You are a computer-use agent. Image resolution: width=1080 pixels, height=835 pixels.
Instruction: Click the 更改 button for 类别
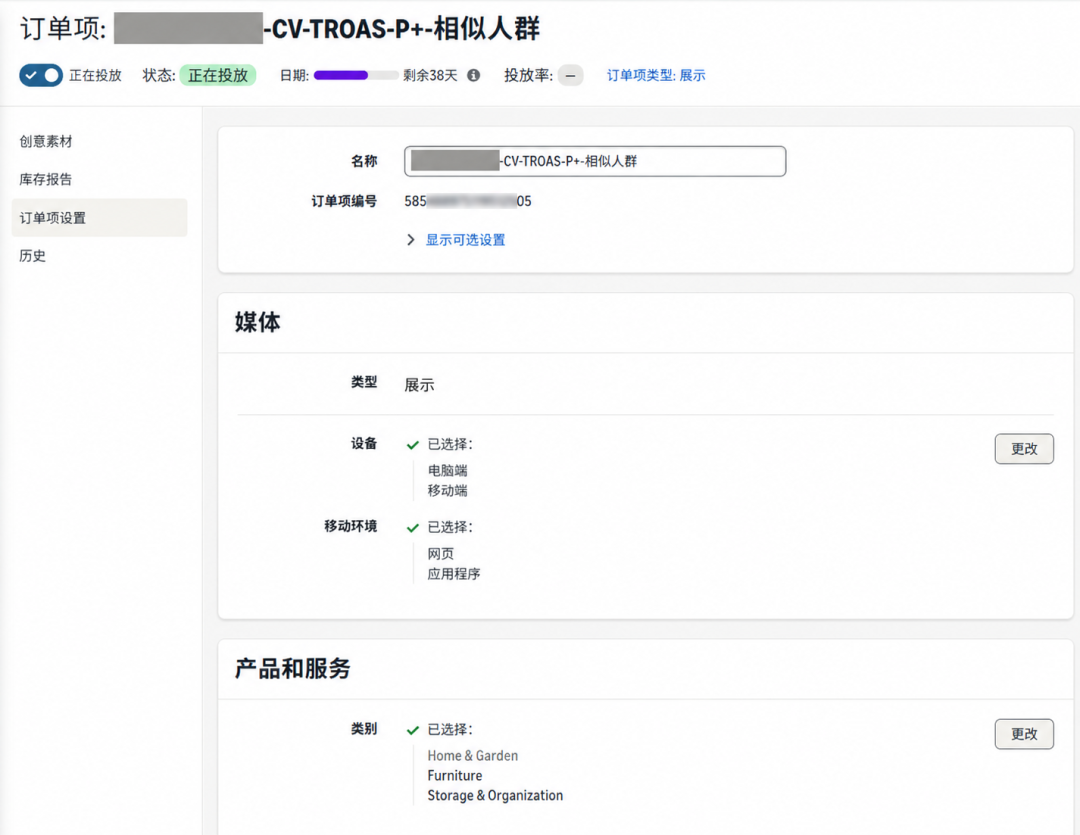click(1024, 734)
